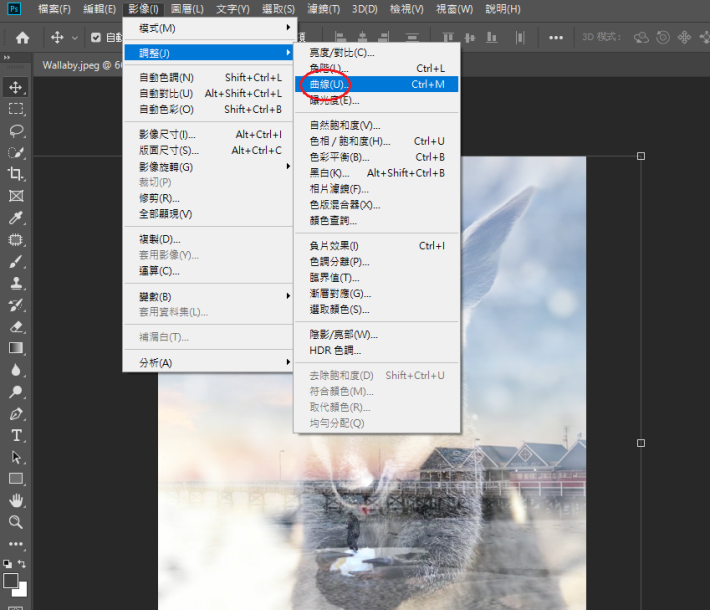Select the Rectangle shape tool
This screenshot has height=610, width=710.
[x=16, y=479]
